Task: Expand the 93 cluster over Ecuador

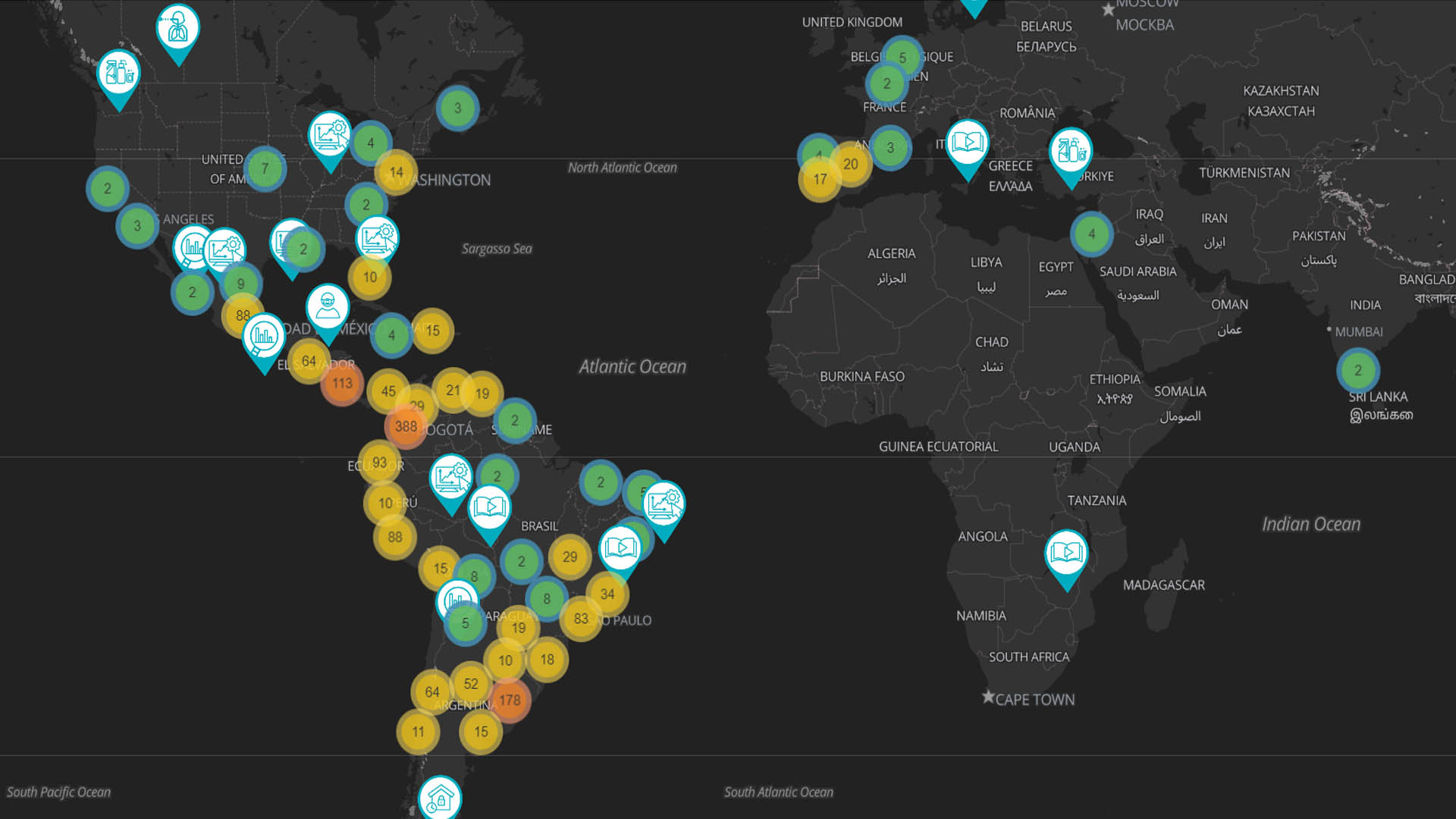Action: [379, 463]
